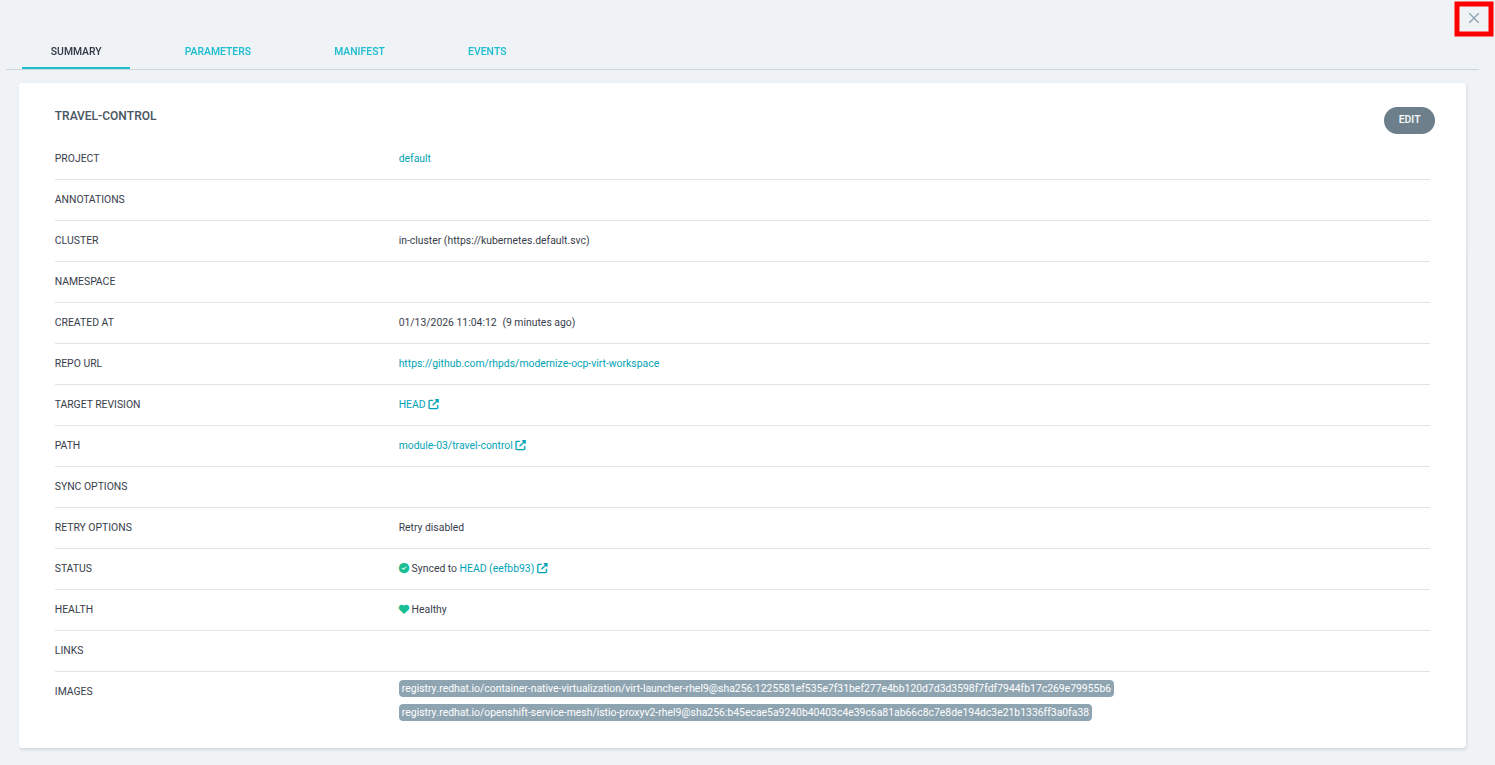Click the HEAD target revision link
This screenshot has width=1495, height=765.
[x=411, y=404]
